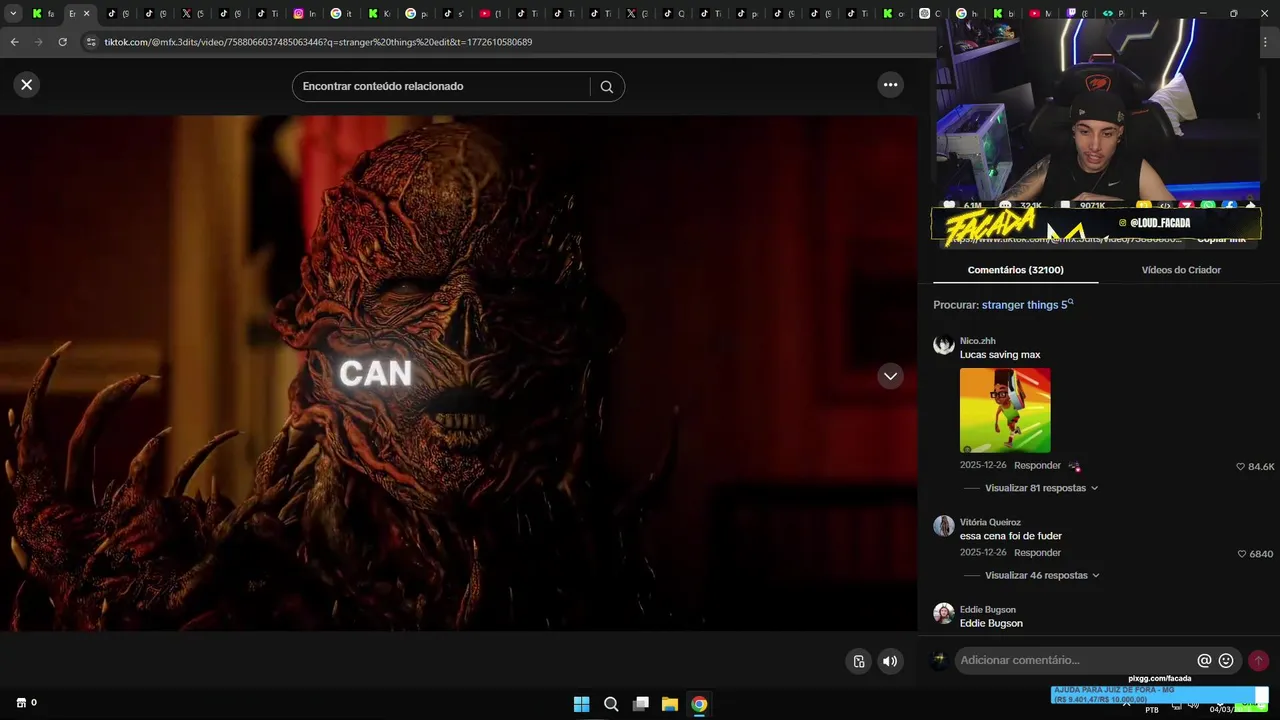Image resolution: width=1280 pixels, height=720 pixels.
Task: Open the Vídeos do Criador tab
Action: pyautogui.click(x=1181, y=270)
